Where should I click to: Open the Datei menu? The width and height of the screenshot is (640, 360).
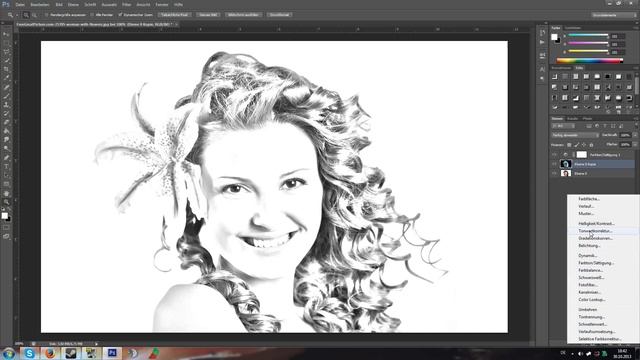point(20,4)
